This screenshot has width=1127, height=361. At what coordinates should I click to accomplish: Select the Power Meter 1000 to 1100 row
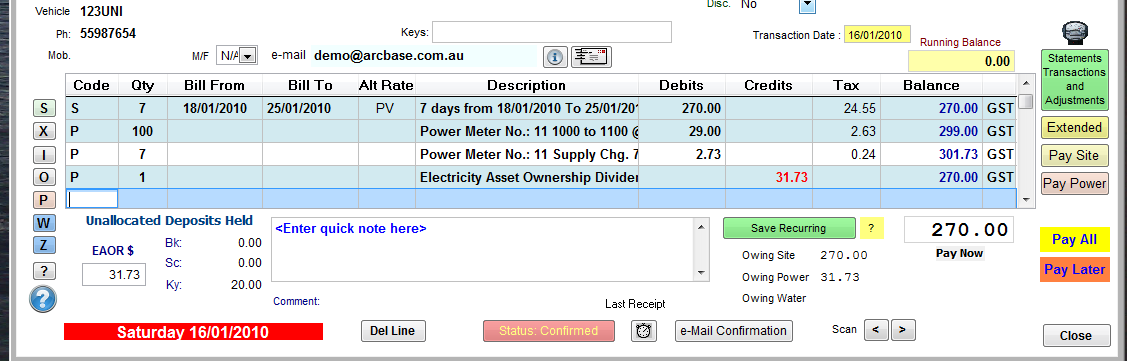pos(540,132)
